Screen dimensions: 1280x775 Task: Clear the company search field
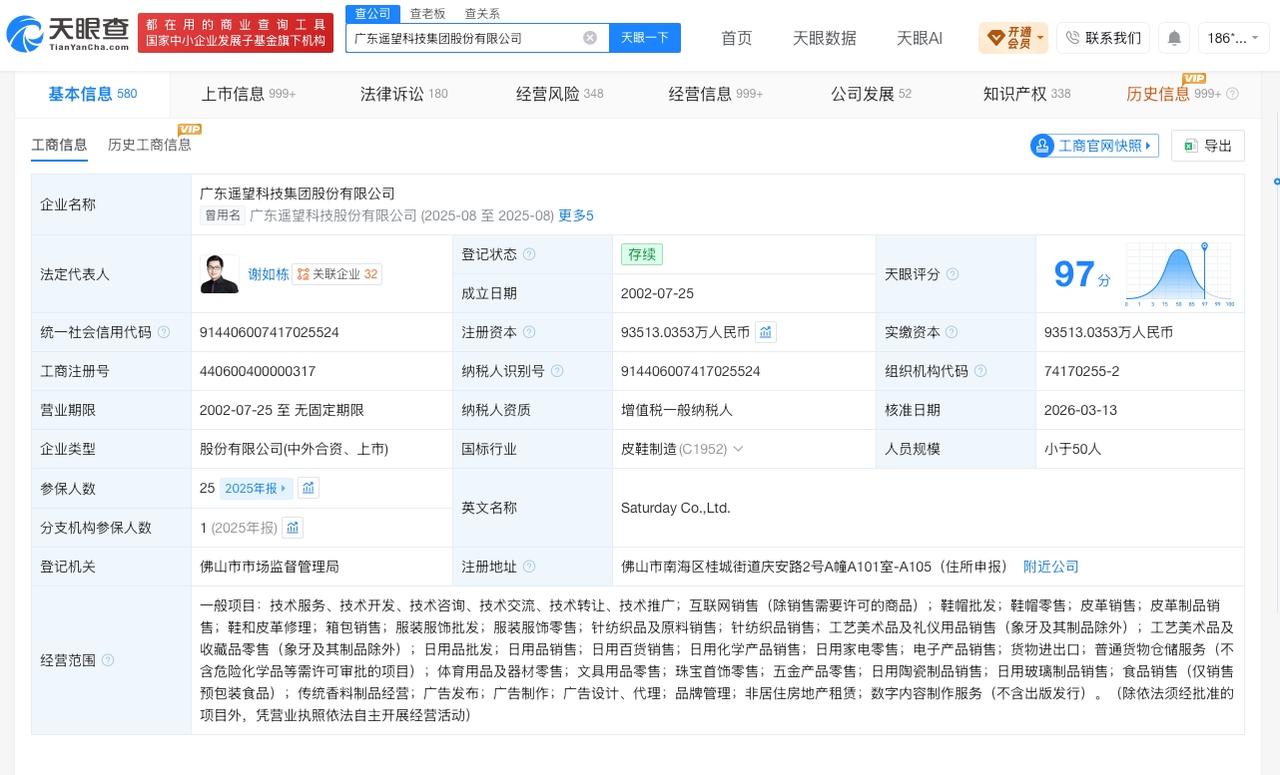(x=590, y=38)
